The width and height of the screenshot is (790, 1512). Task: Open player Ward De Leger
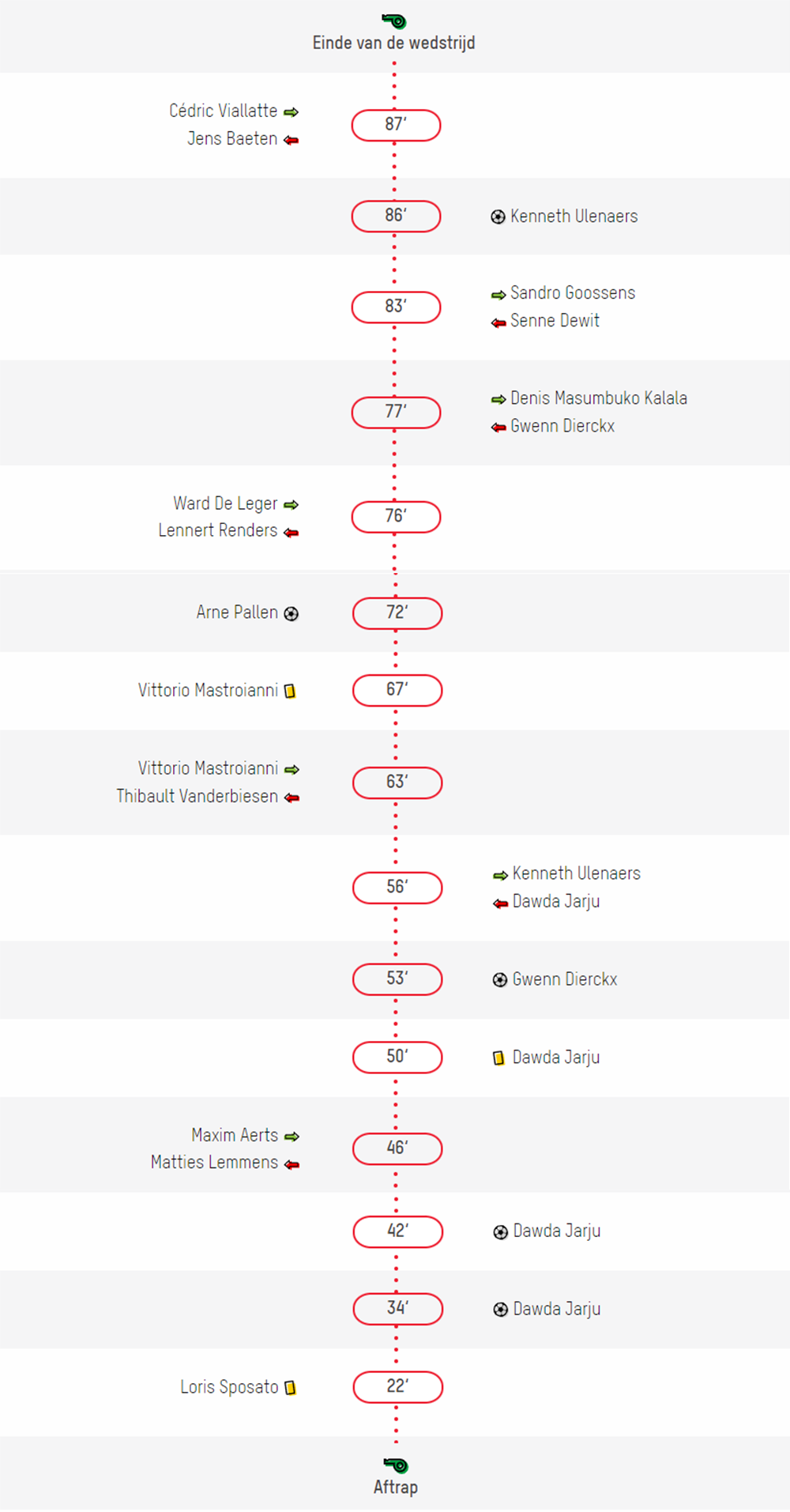[x=226, y=503]
